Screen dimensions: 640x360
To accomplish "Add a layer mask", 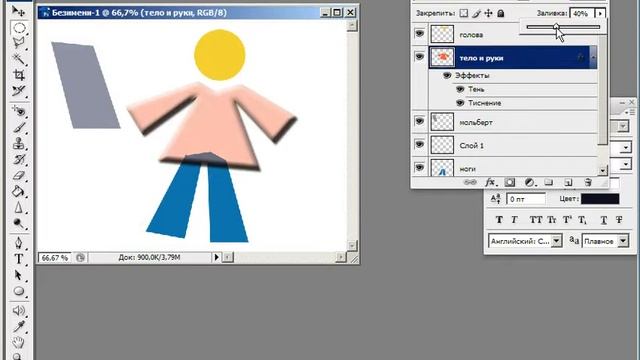I will click(510, 182).
